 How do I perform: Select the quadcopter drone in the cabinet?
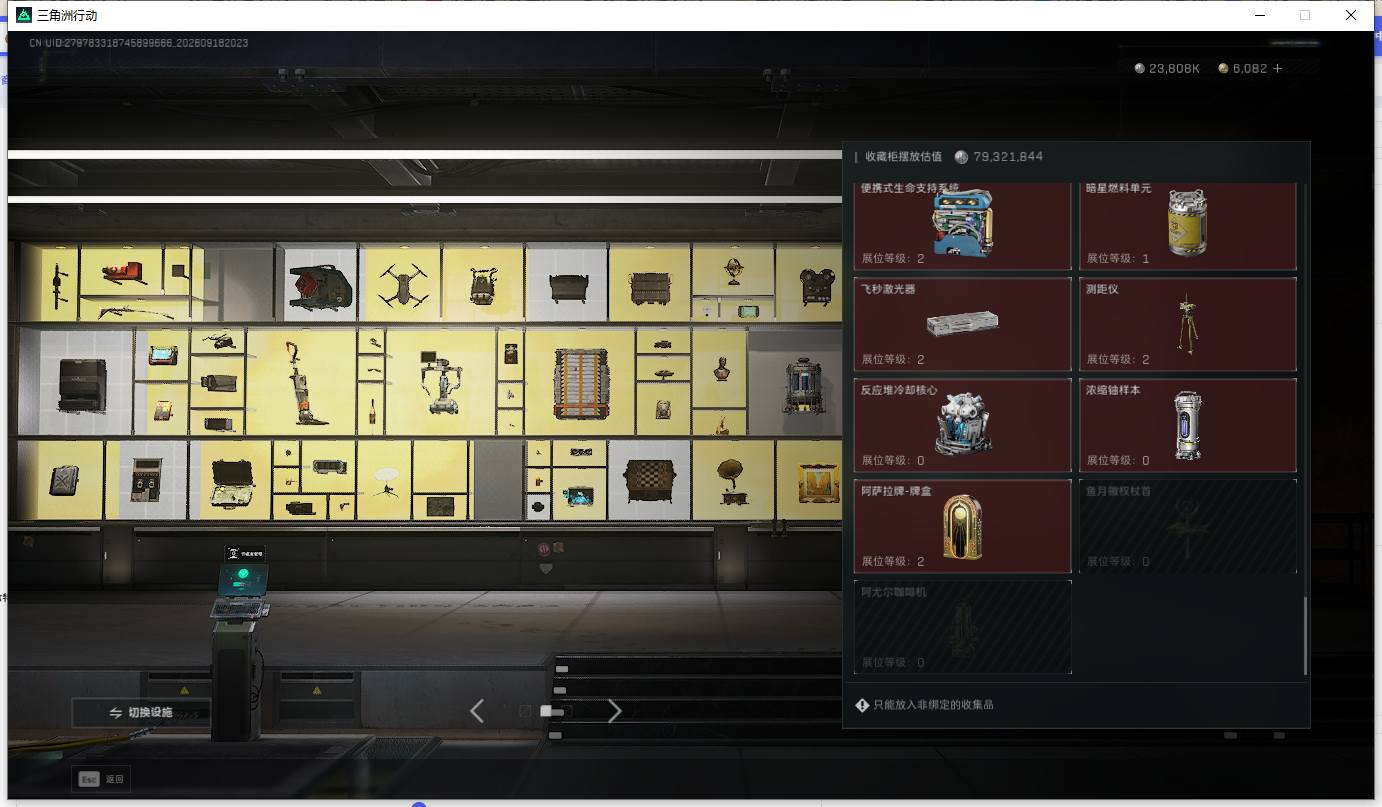(x=403, y=283)
